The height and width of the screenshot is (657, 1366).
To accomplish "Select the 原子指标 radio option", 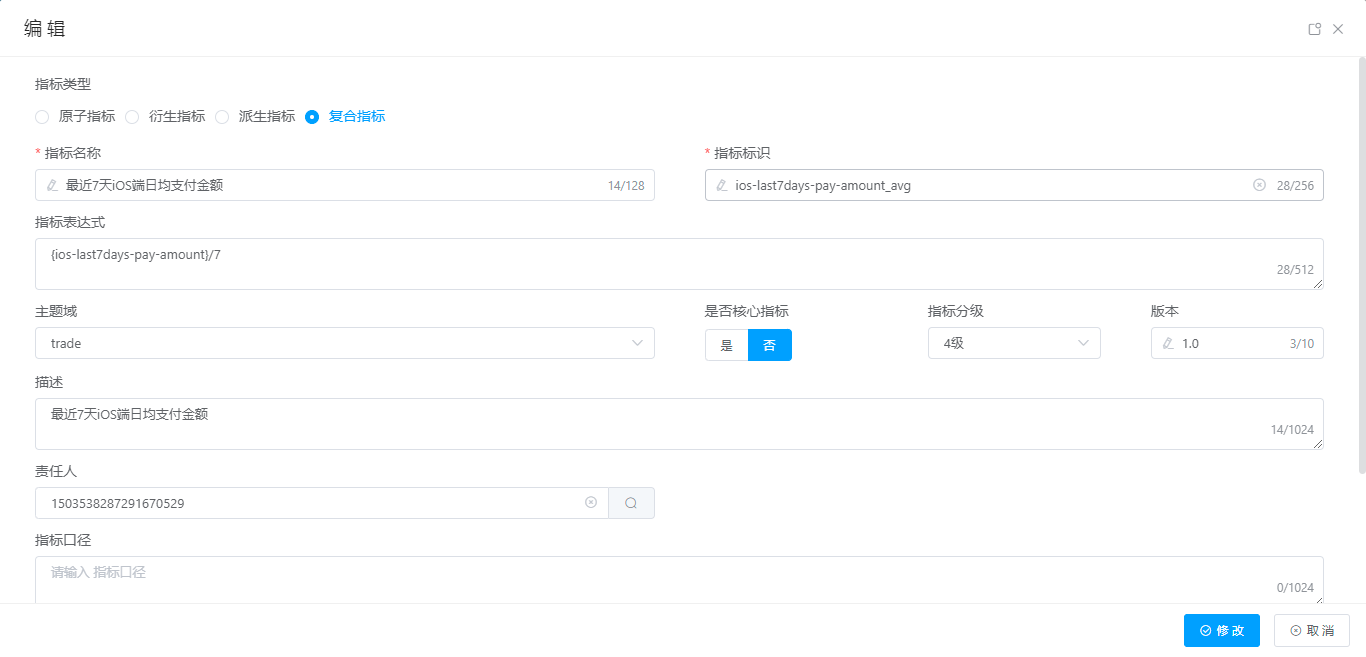I will (x=42, y=117).
